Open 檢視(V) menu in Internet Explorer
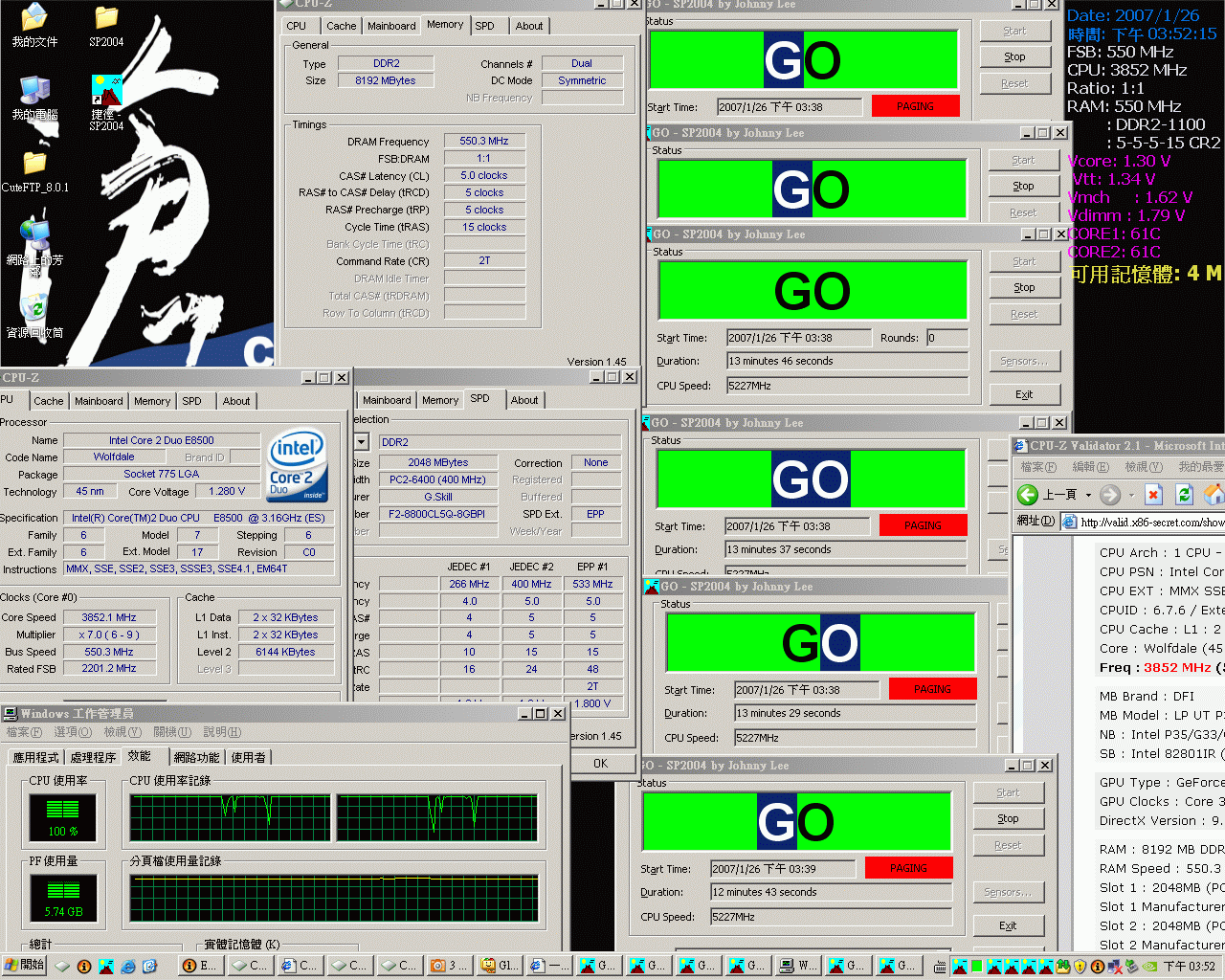 [1143, 467]
